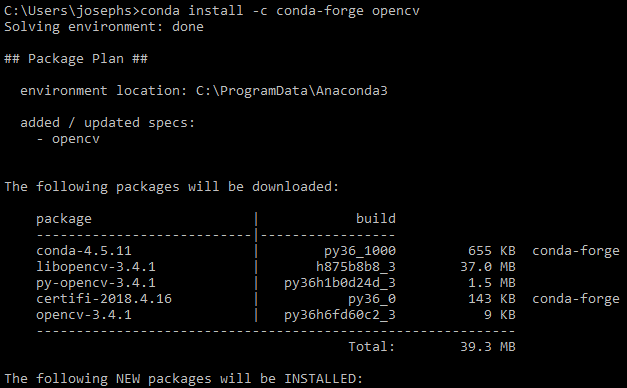This screenshot has width=627, height=388.
Task: Click the '## Package Plan ##' heading
Action: tap(76, 59)
